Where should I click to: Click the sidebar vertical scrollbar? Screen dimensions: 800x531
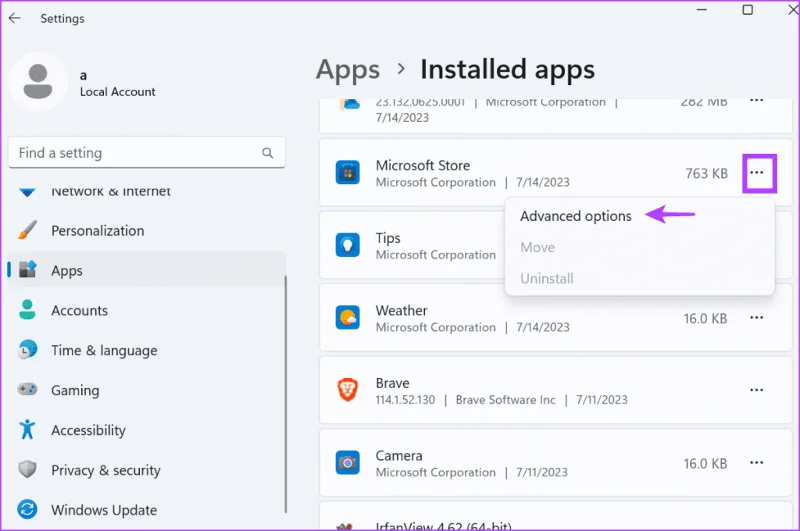coord(286,394)
